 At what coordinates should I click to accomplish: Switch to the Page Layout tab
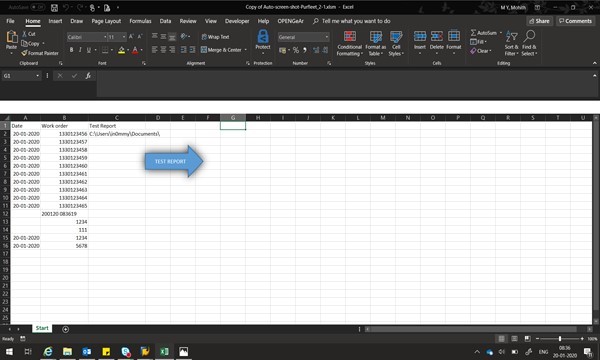[x=106, y=21]
